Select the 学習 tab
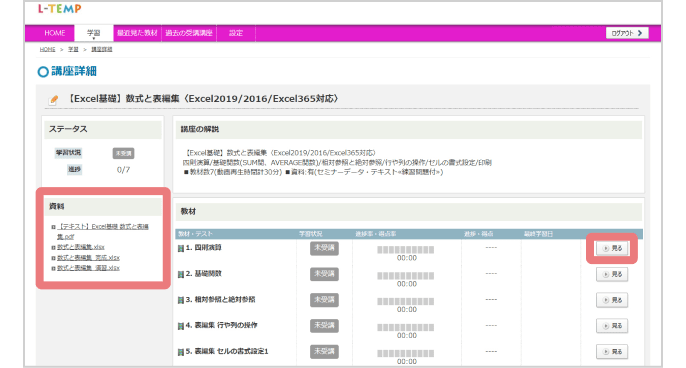Image resolution: width=686 pixels, height=368 pixels. [94, 33]
